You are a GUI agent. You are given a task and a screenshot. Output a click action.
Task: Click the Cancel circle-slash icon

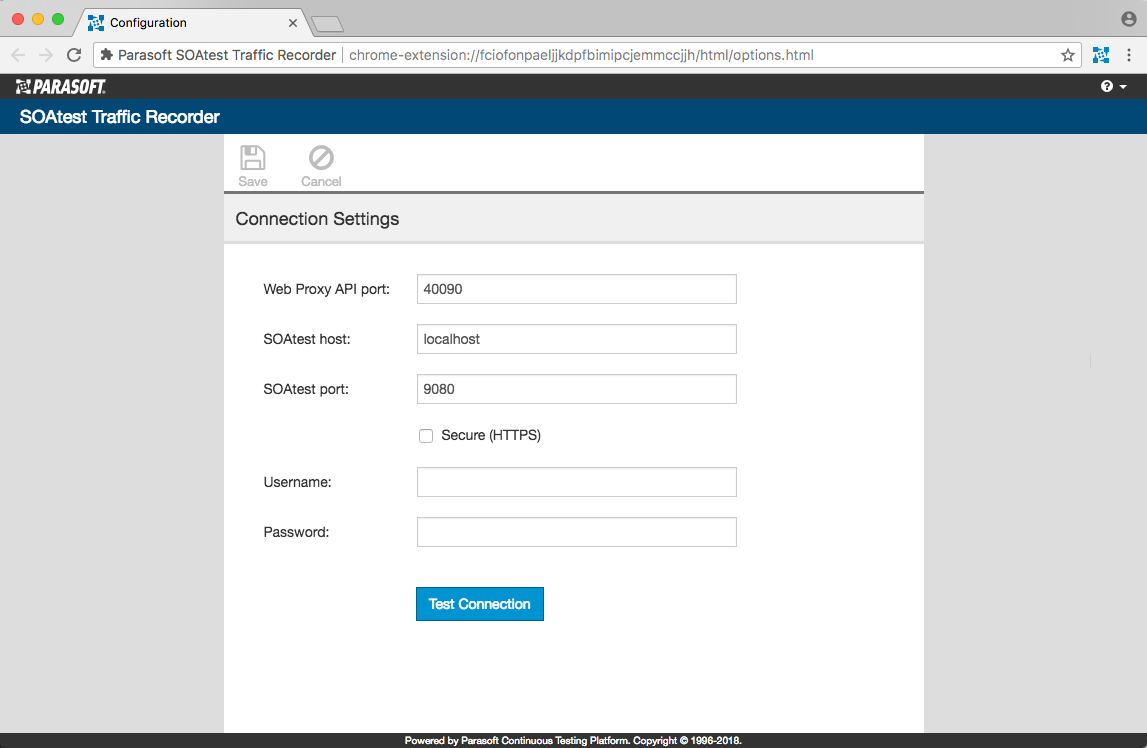(x=321, y=158)
